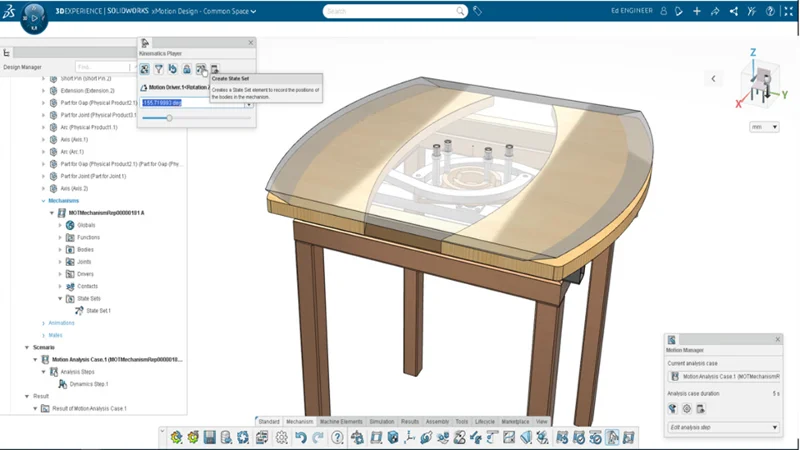The image size is (800, 450).
Task: Click the Kinematics Player angle slider
Action: 169,118
